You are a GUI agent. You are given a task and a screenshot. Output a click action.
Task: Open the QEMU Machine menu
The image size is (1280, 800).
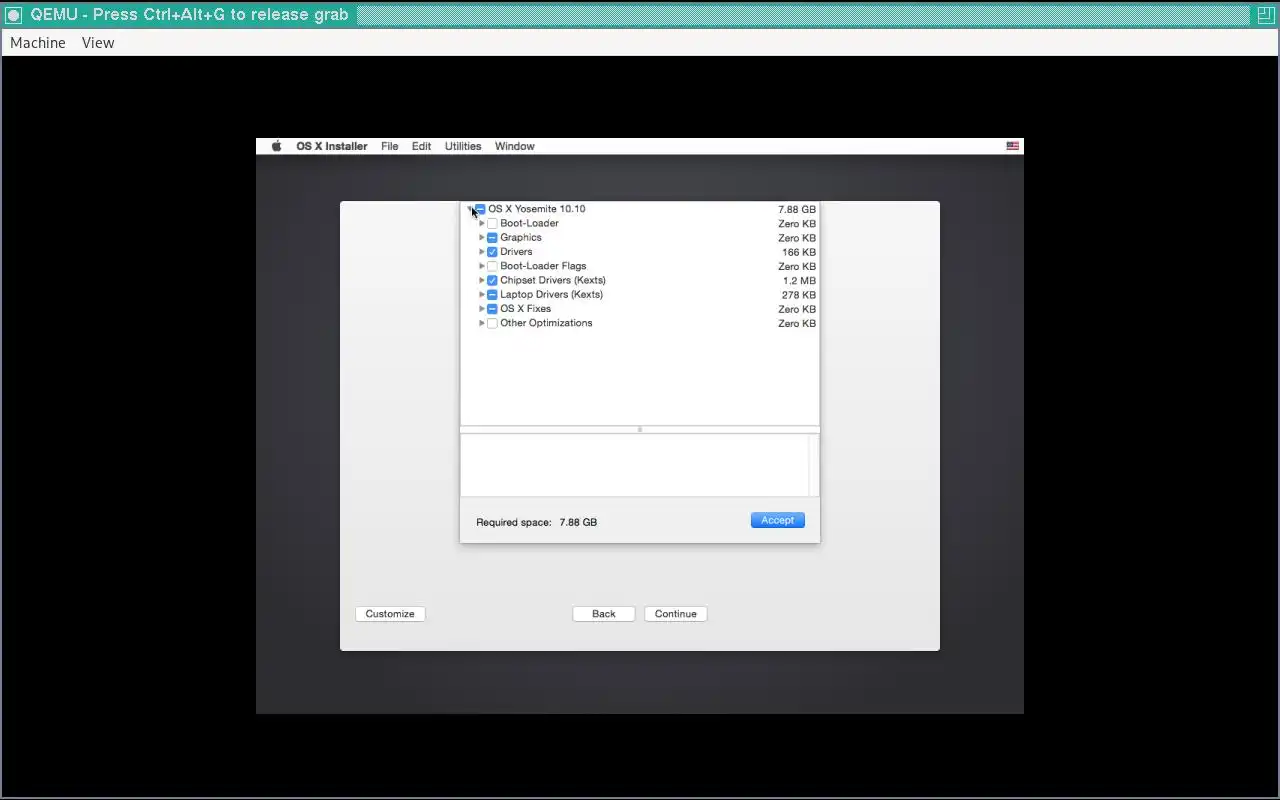click(38, 43)
